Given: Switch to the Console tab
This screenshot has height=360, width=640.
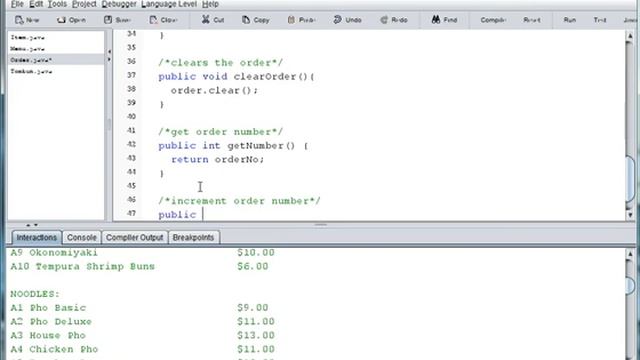Looking at the screenshot, I should (82, 238).
